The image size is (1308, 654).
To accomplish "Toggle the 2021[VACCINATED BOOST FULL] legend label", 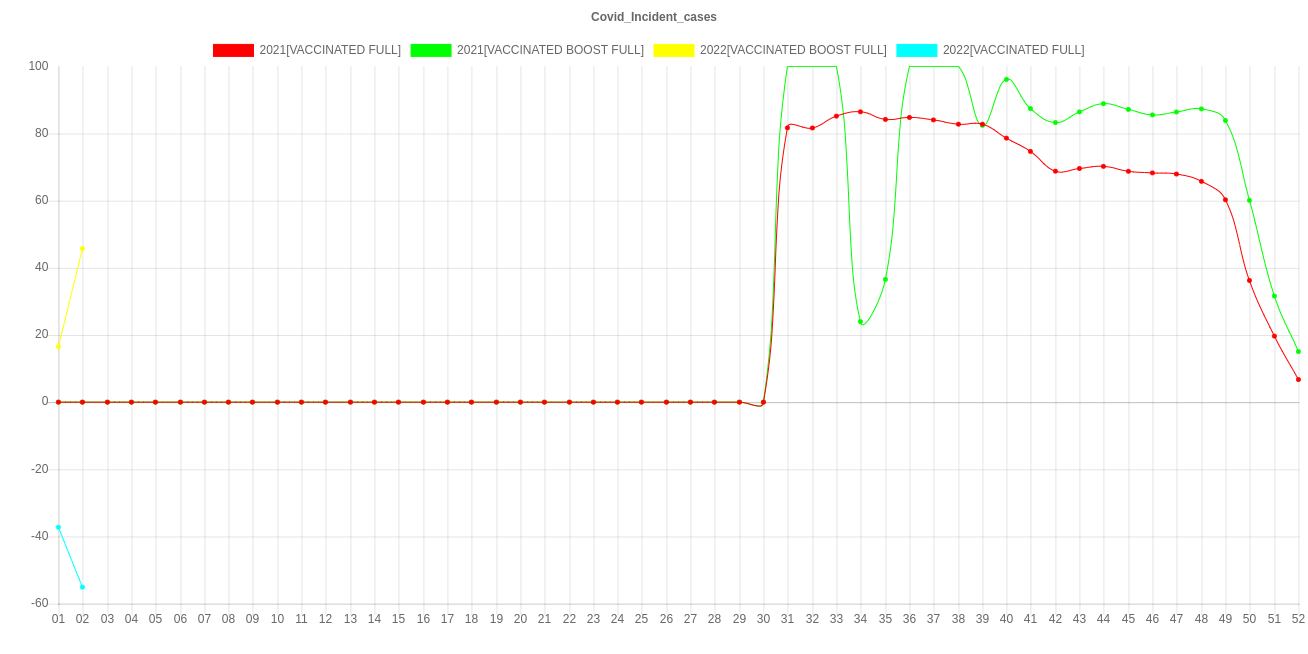I will 550,50.
